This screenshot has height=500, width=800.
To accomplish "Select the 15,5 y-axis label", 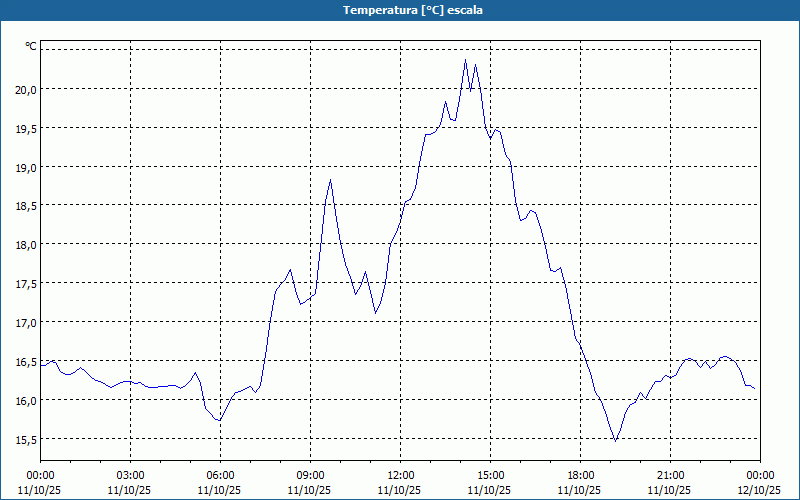I will 24,440.
